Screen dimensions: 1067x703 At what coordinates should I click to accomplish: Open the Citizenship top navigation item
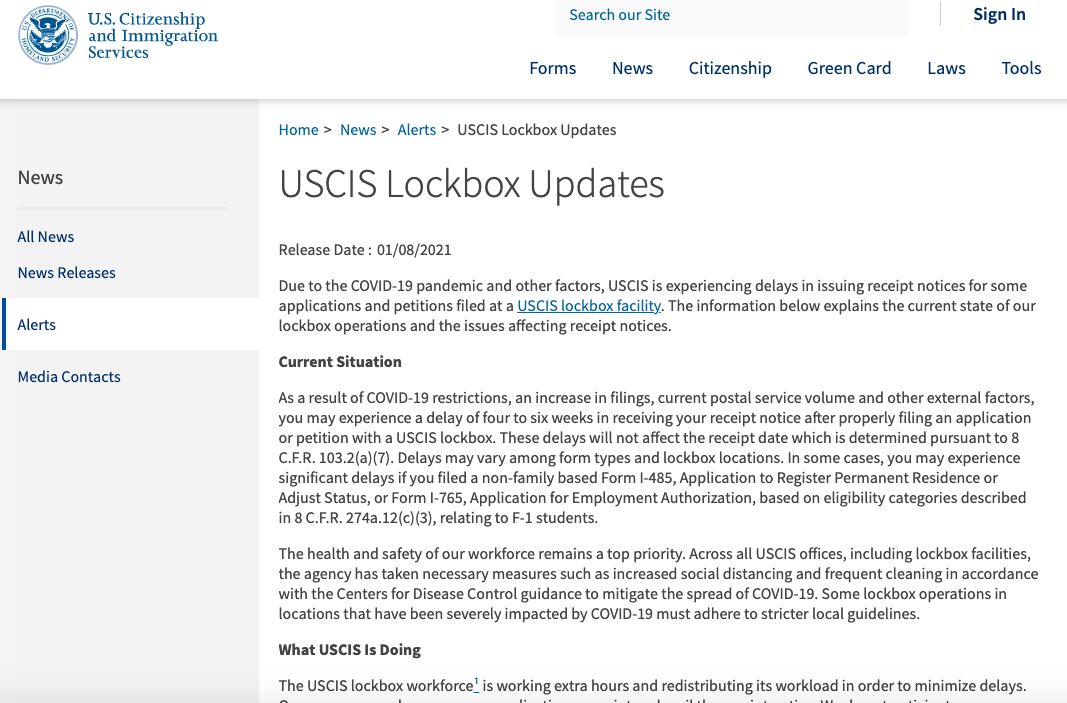point(730,68)
